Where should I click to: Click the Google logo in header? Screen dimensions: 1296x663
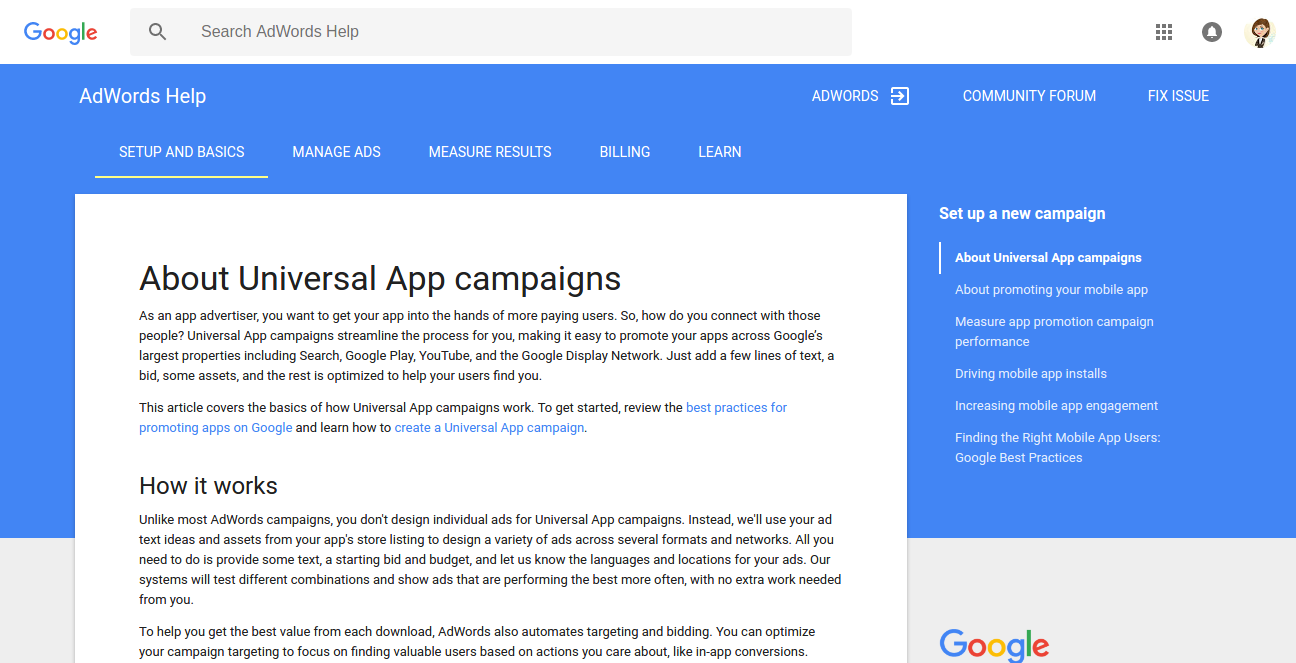(x=61, y=32)
